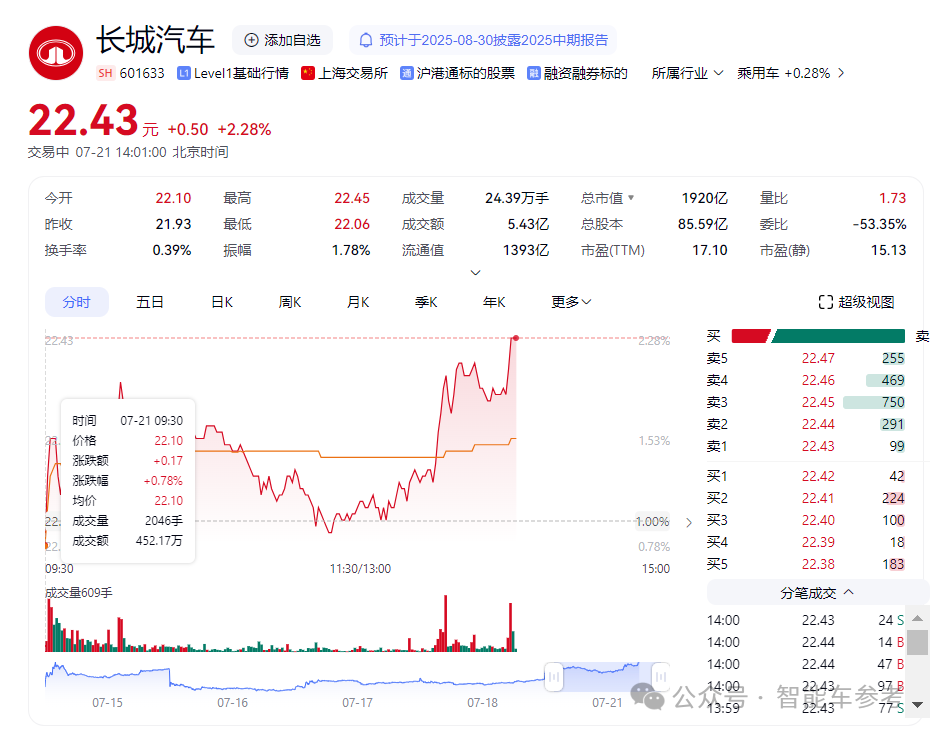Expand the 所属行业 dropdown
The image size is (934, 734).
687,73
